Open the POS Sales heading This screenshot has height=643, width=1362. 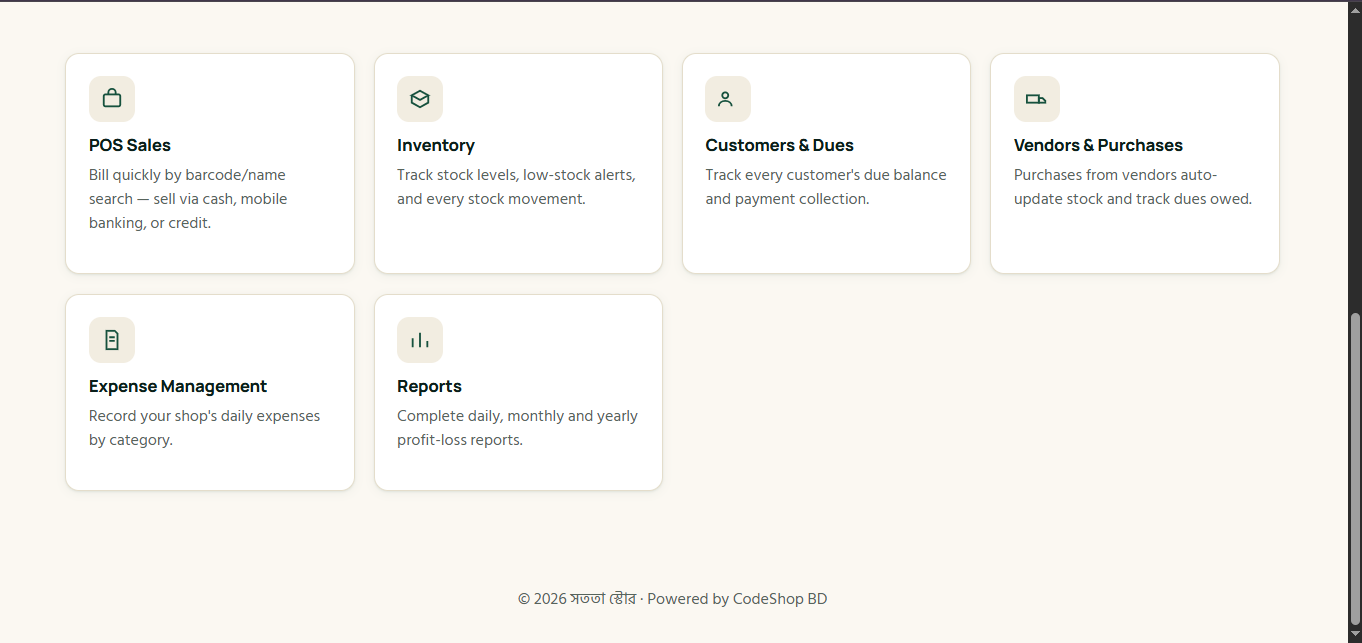pos(130,145)
